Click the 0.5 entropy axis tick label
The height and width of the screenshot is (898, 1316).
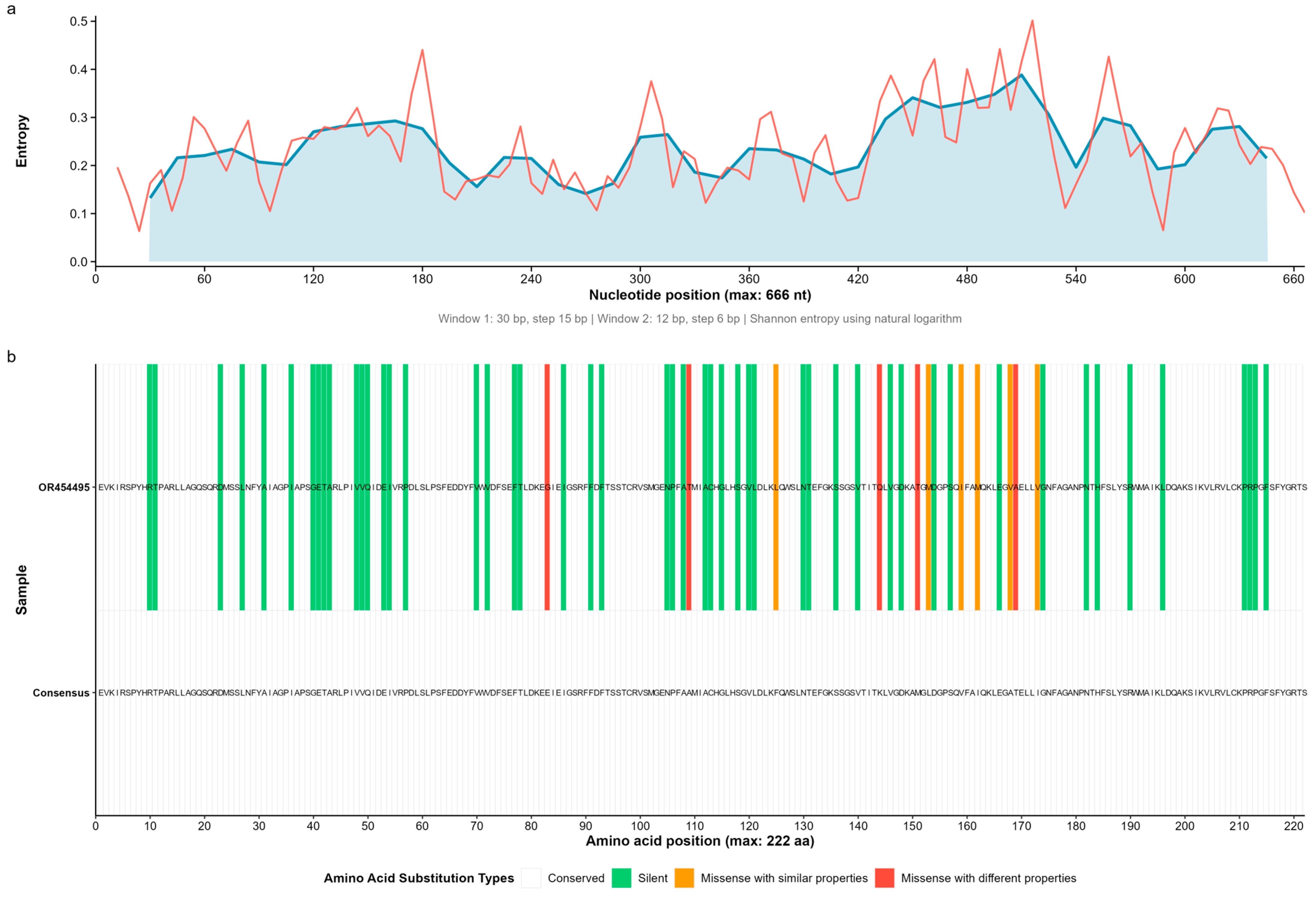78,22
